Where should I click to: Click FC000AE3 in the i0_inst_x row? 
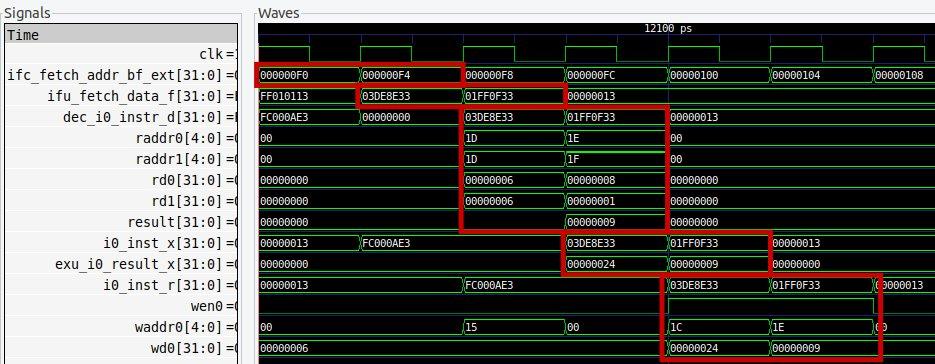pos(386,243)
